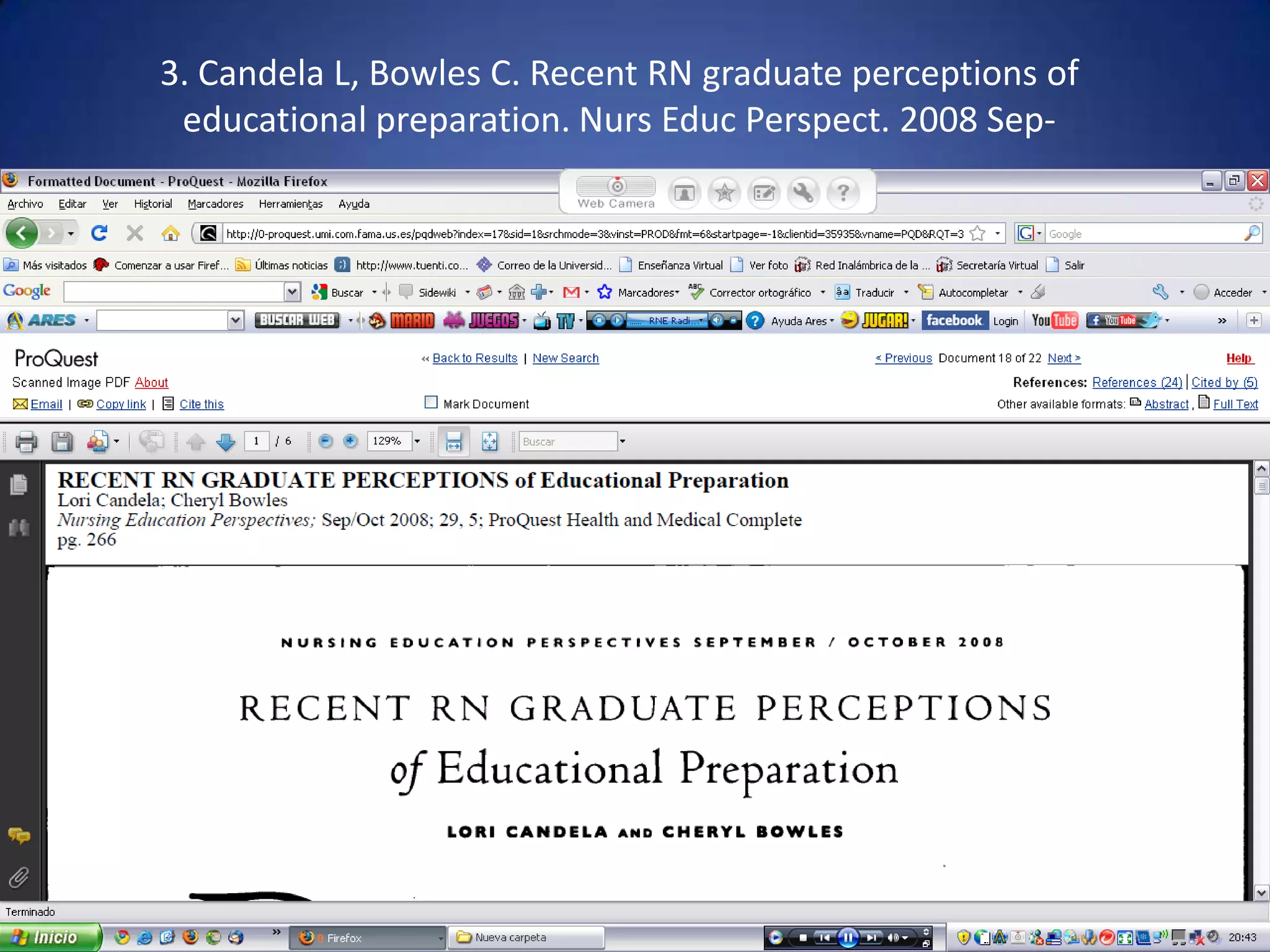
Task: Open the Comments panel speech-bubble icon
Action: 19,835
